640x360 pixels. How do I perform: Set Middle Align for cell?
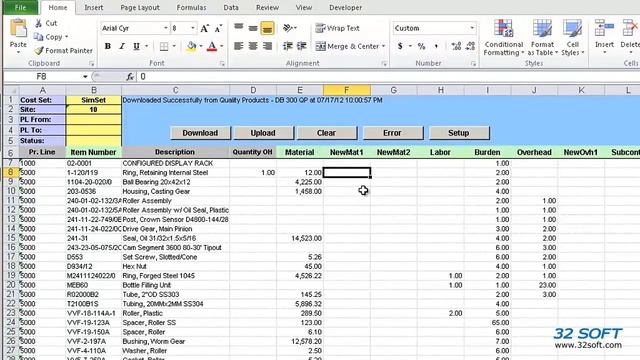pos(253,28)
